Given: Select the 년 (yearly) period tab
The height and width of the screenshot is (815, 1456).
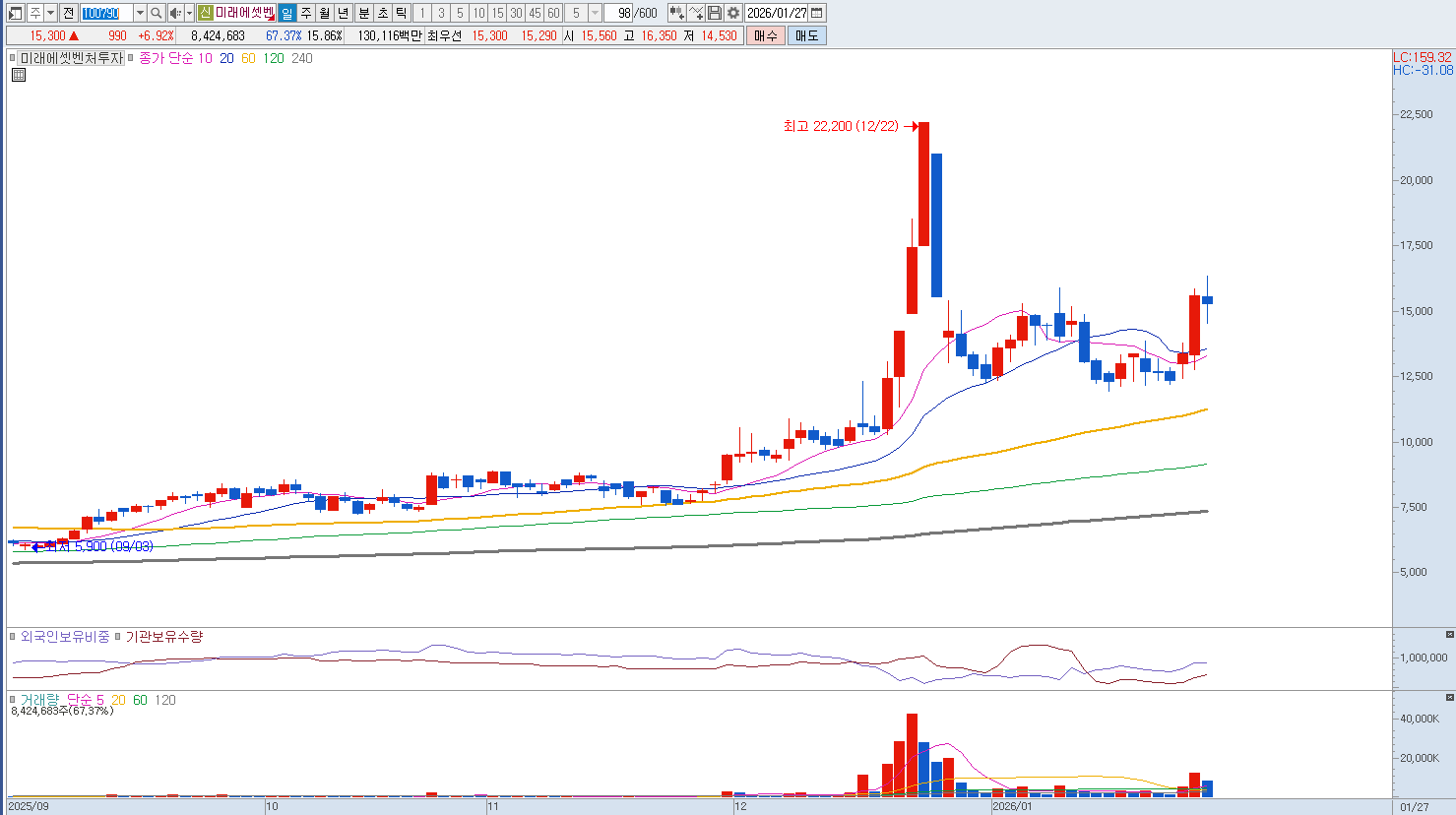Looking at the screenshot, I should pos(344,13).
